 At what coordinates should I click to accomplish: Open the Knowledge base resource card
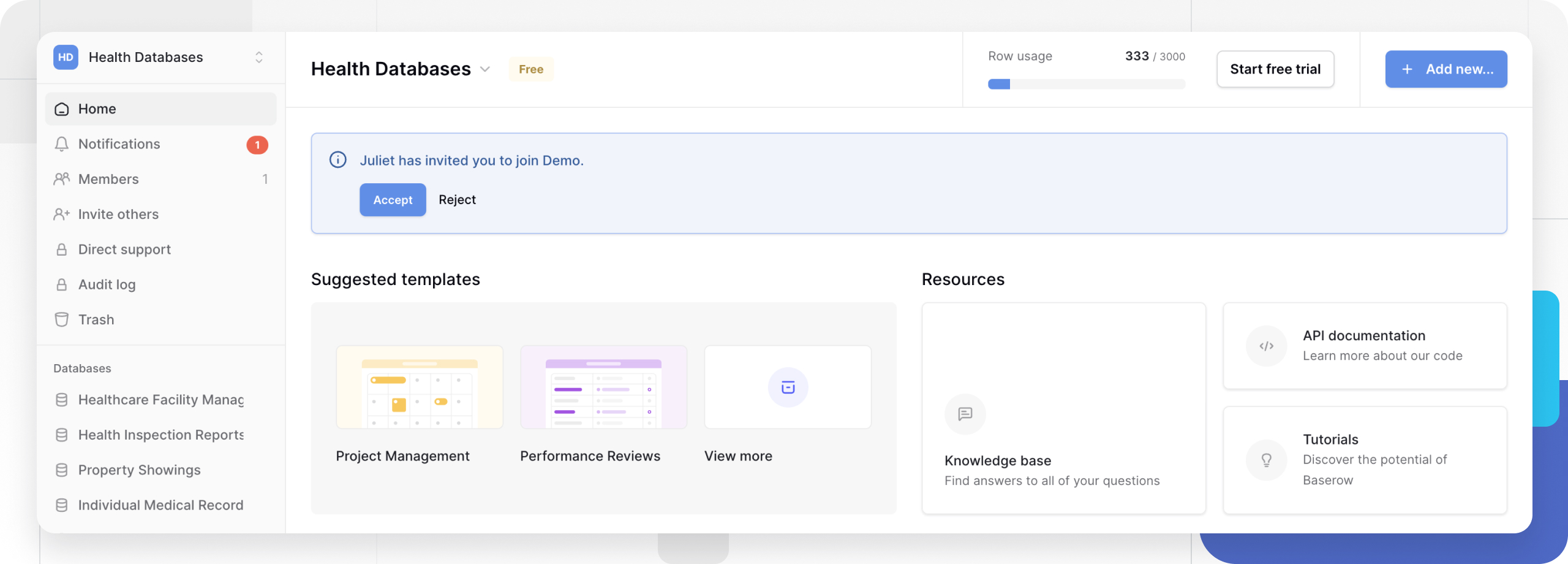(x=1064, y=409)
